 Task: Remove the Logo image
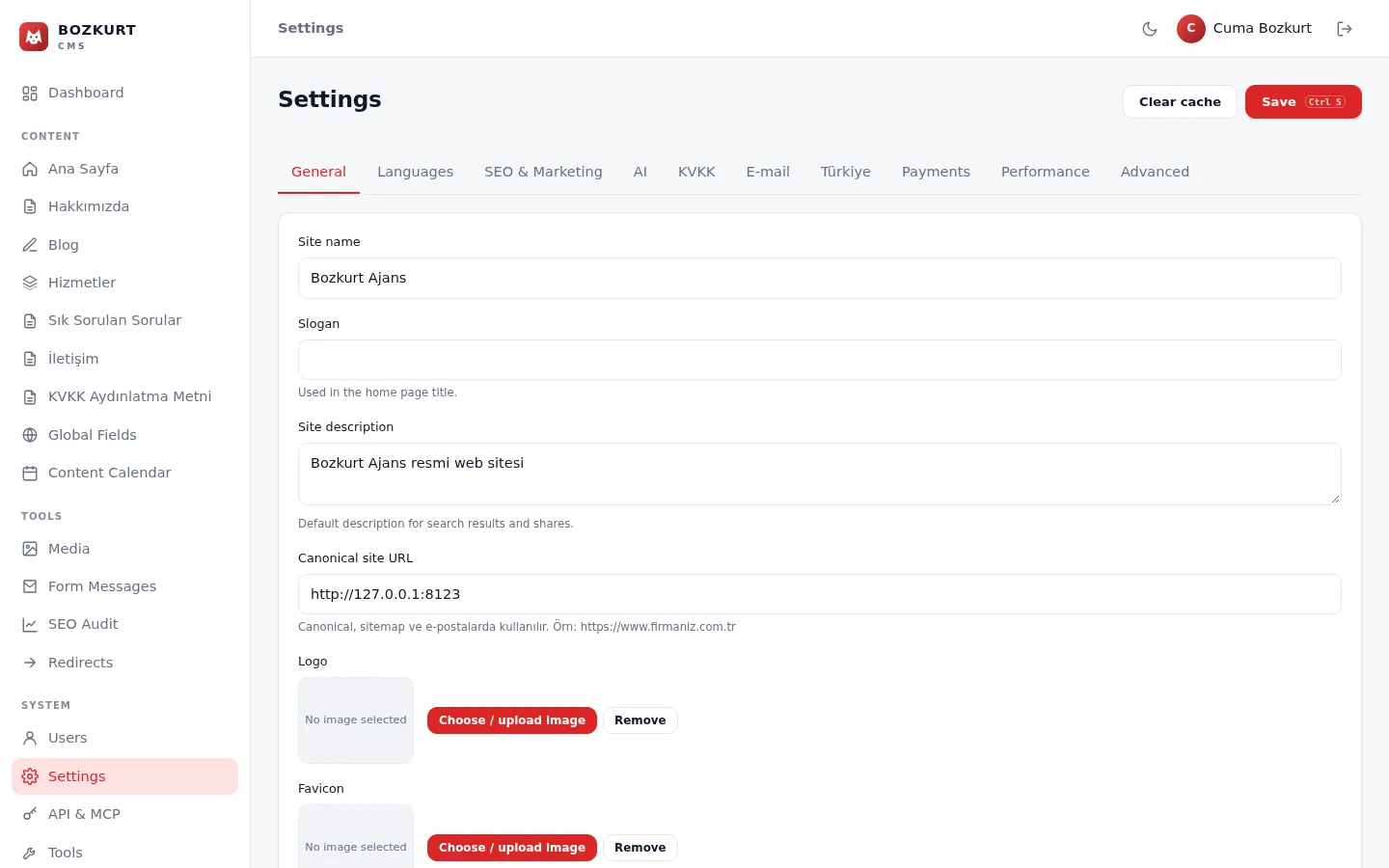(x=640, y=720)
